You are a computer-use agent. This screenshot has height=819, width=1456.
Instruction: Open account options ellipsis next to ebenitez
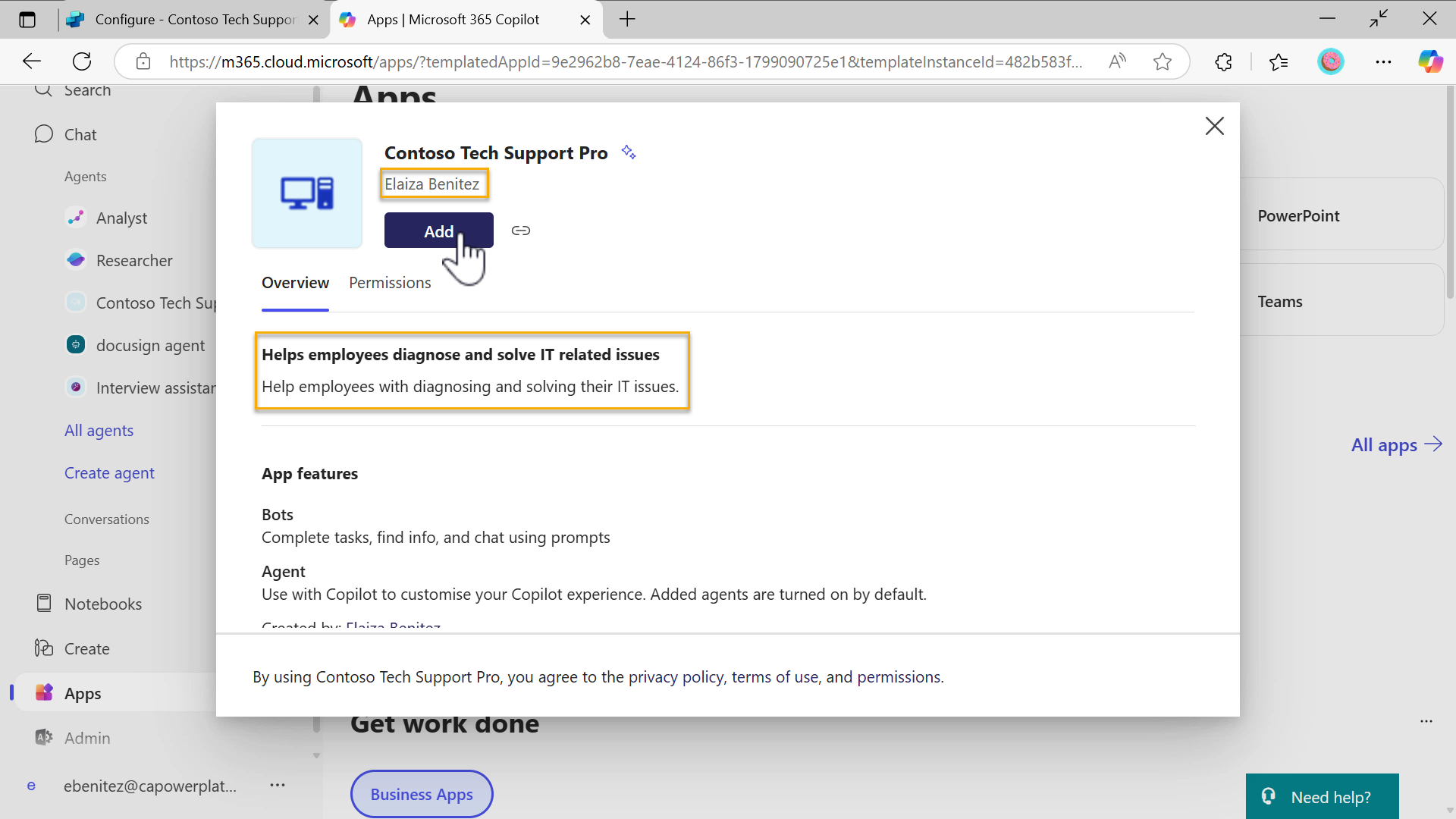[278, 786]
